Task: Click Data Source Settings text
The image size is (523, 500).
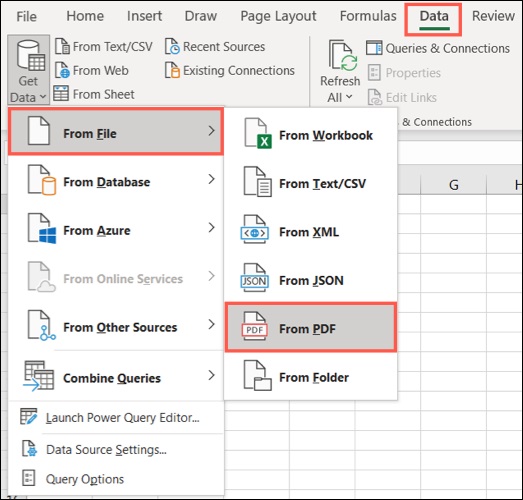Action: (x=106, y=450)
